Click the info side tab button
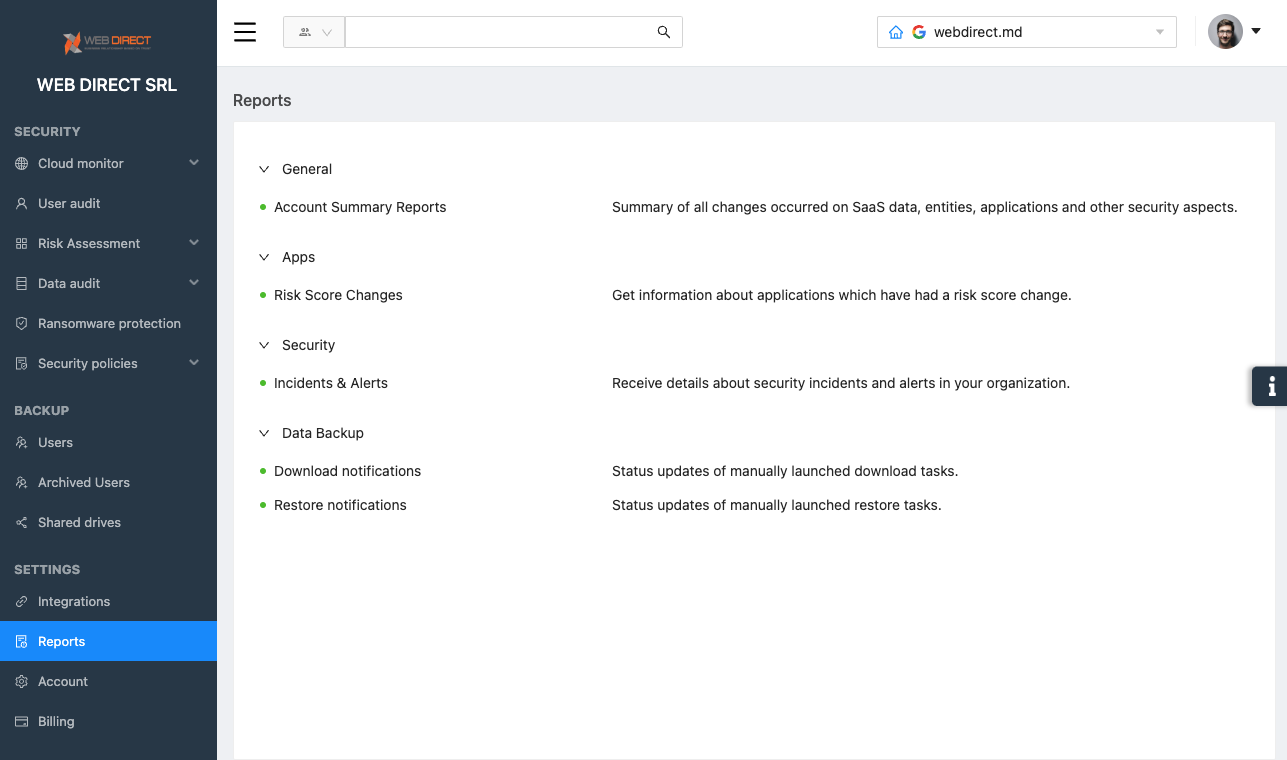Screen dimensions: 1287x760 1270,386
